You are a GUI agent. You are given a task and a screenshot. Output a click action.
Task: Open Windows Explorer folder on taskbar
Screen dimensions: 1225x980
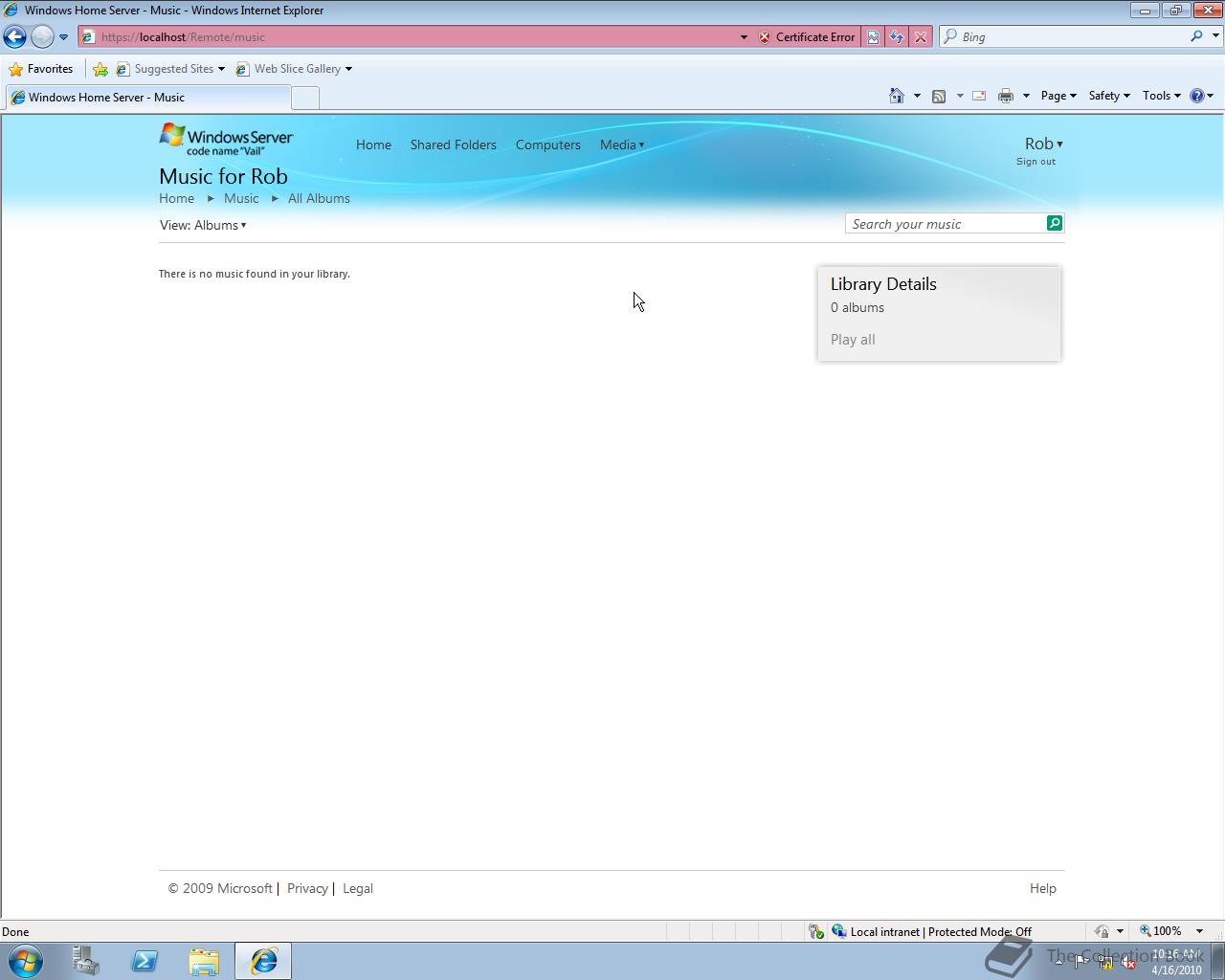[x=204, y=961]
